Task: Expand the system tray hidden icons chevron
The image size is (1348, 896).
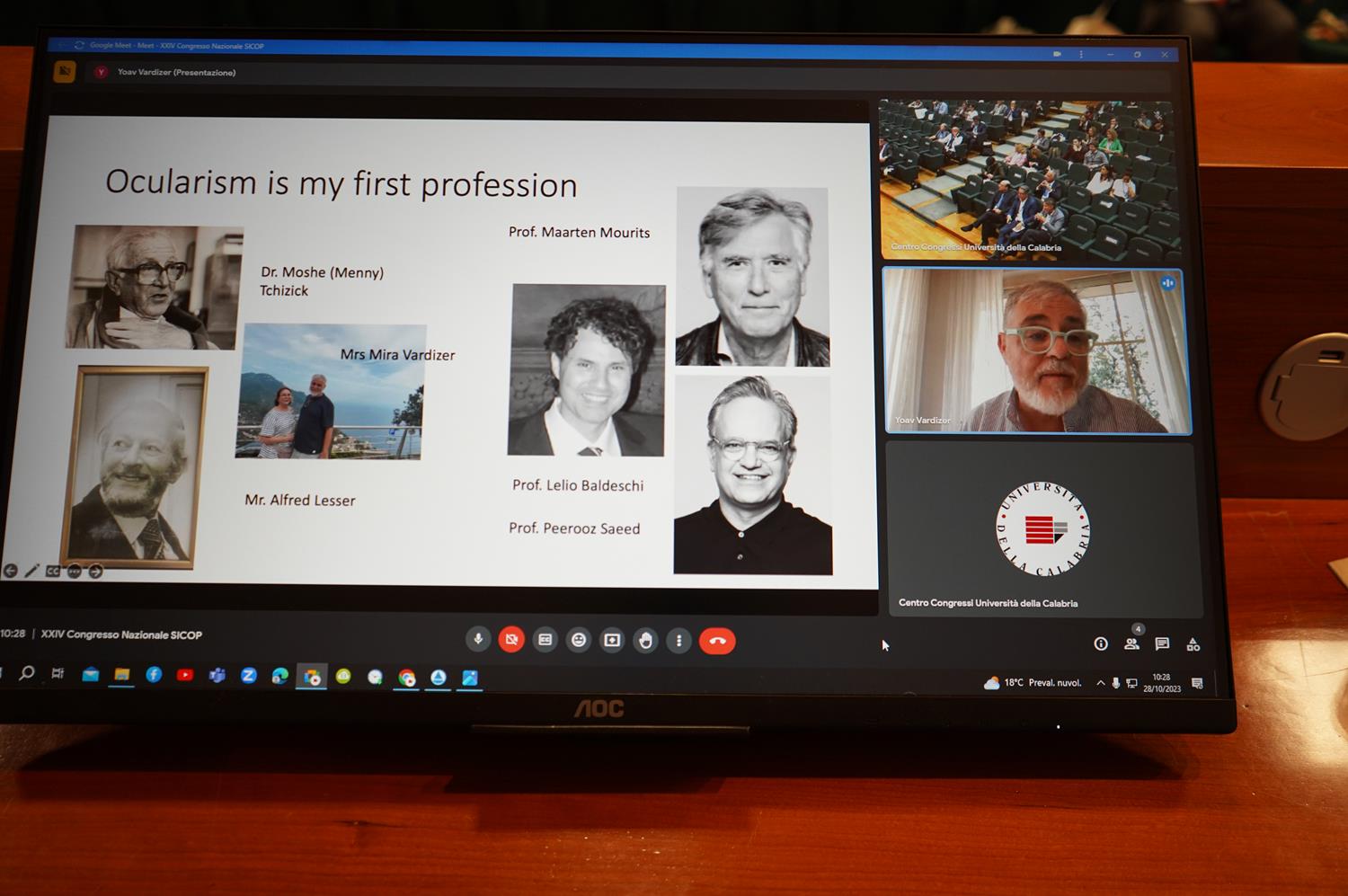Action: [1100, 683]
